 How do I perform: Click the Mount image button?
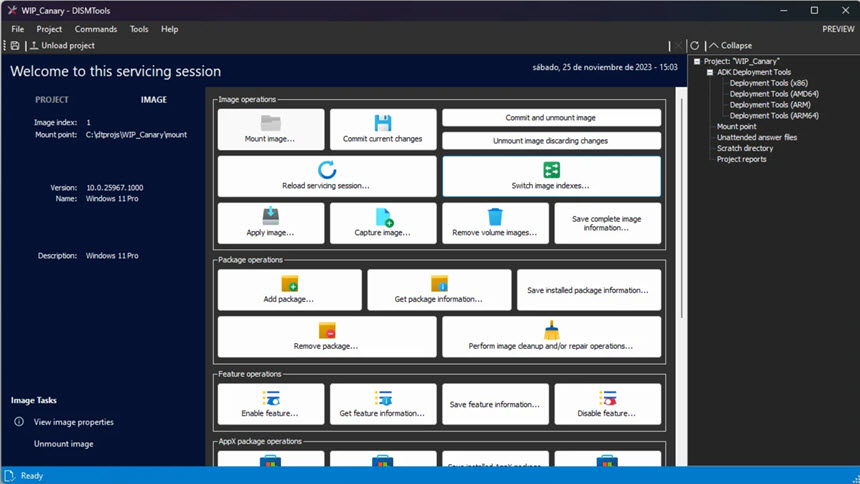click(271, 130)
